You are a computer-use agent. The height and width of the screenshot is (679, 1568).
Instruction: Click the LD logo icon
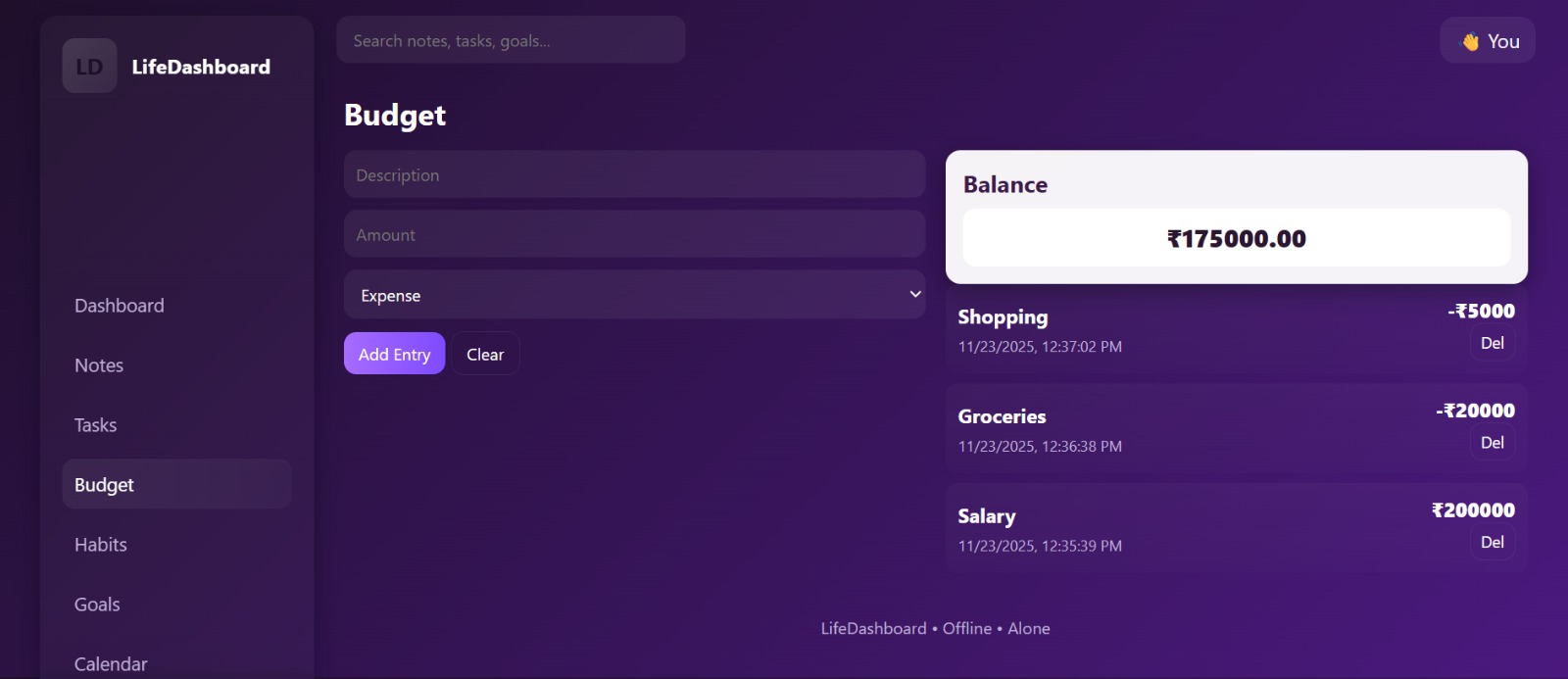click(x=90, y=66)
